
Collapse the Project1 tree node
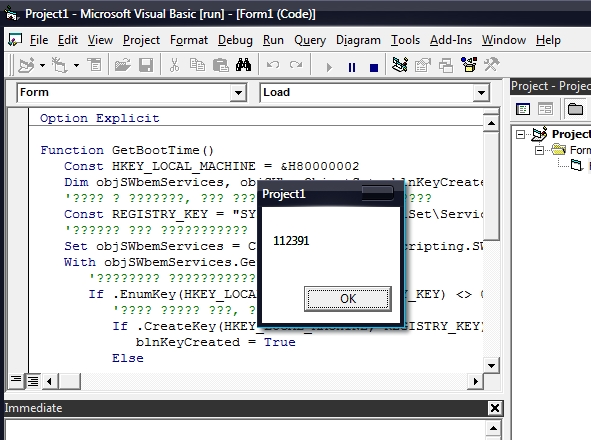pyautogui.click(x=521, y=134)
